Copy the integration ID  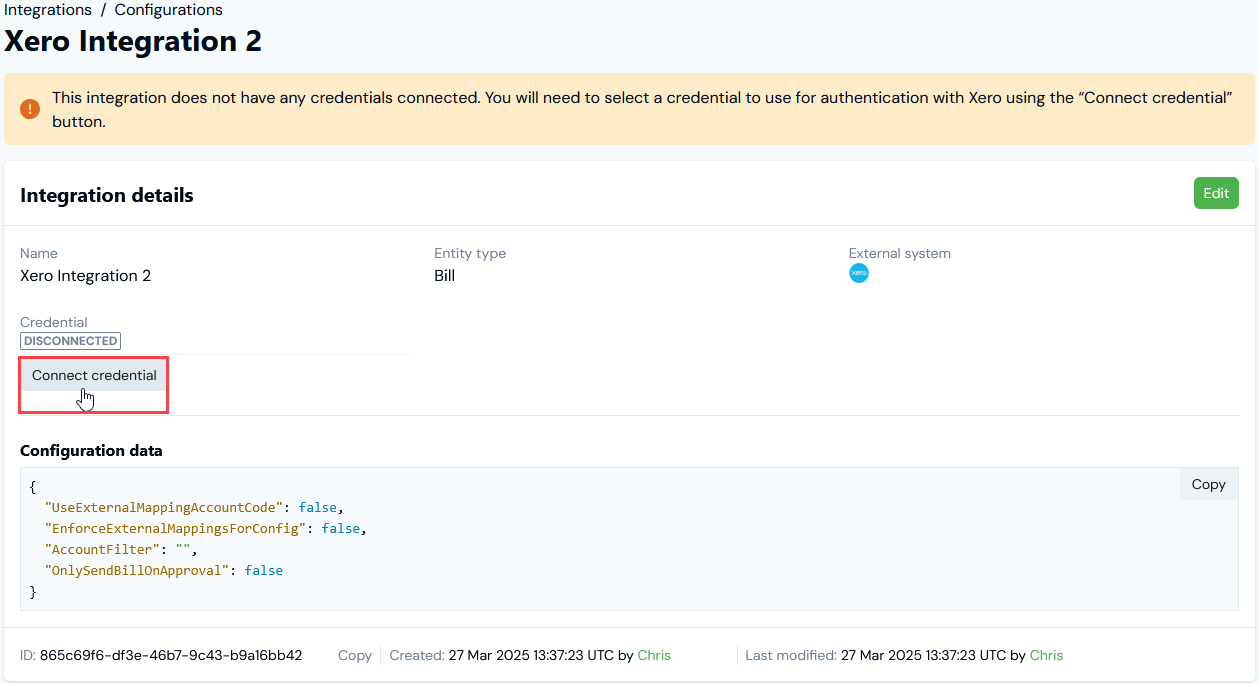click(355, 655)
